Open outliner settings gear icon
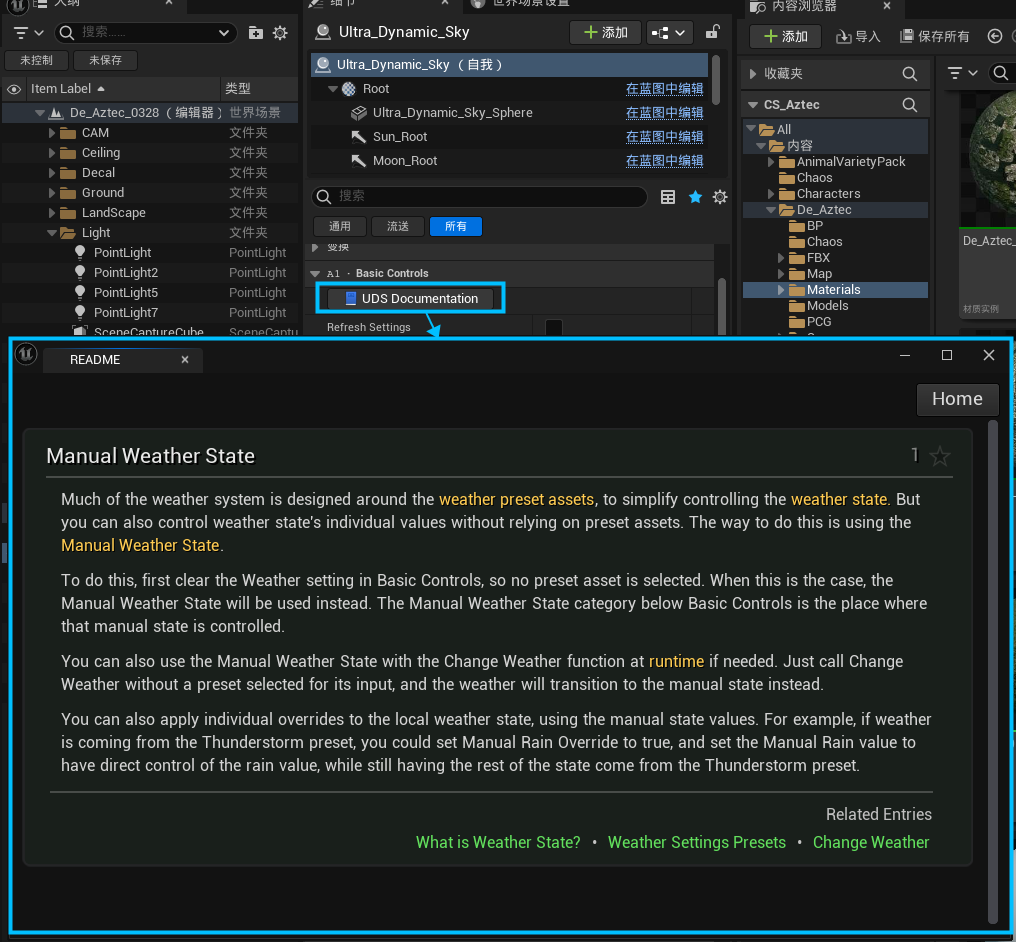 pyautogui.click(x=280, y=32)
